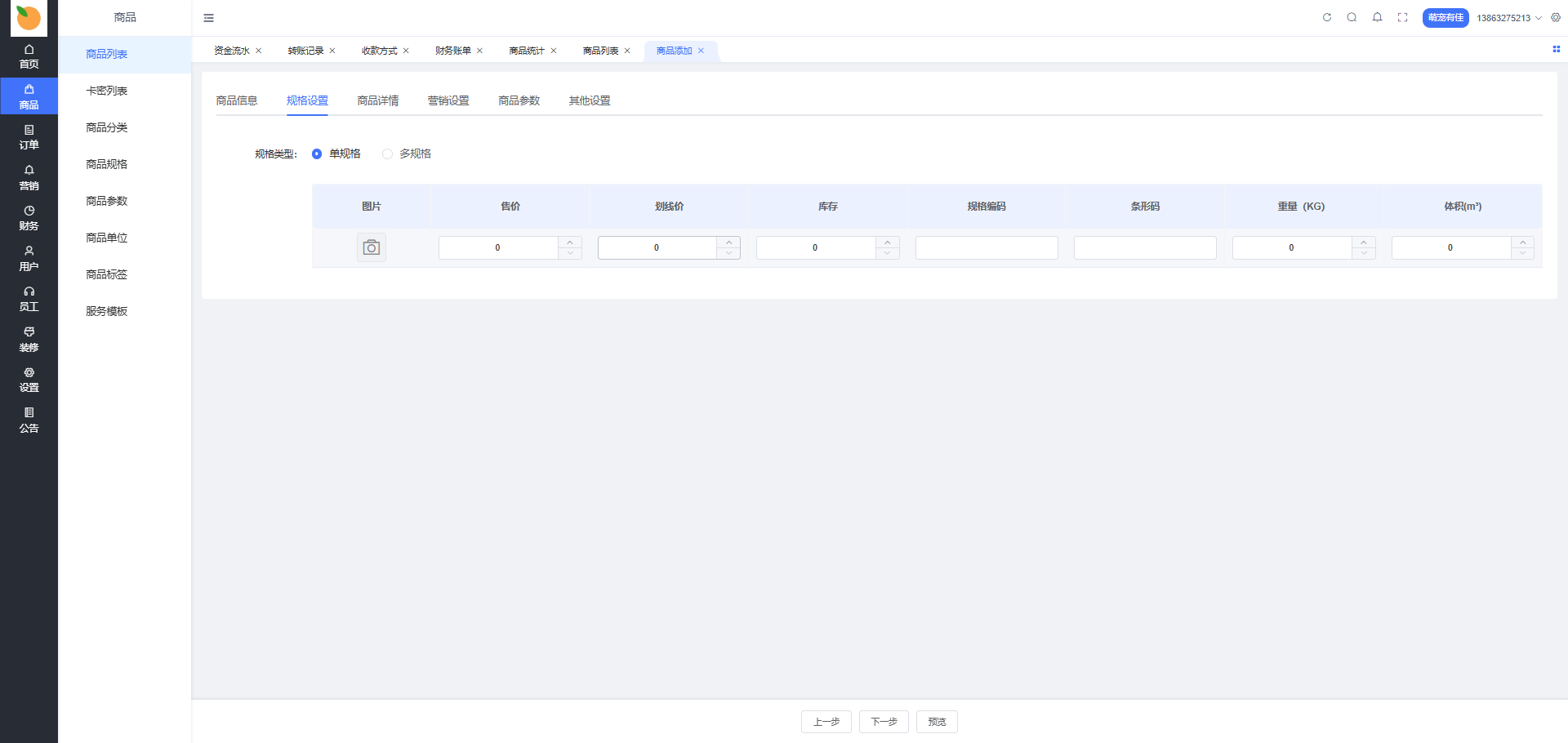Increase 售价 value with up arrow

(x=570, y=242)
